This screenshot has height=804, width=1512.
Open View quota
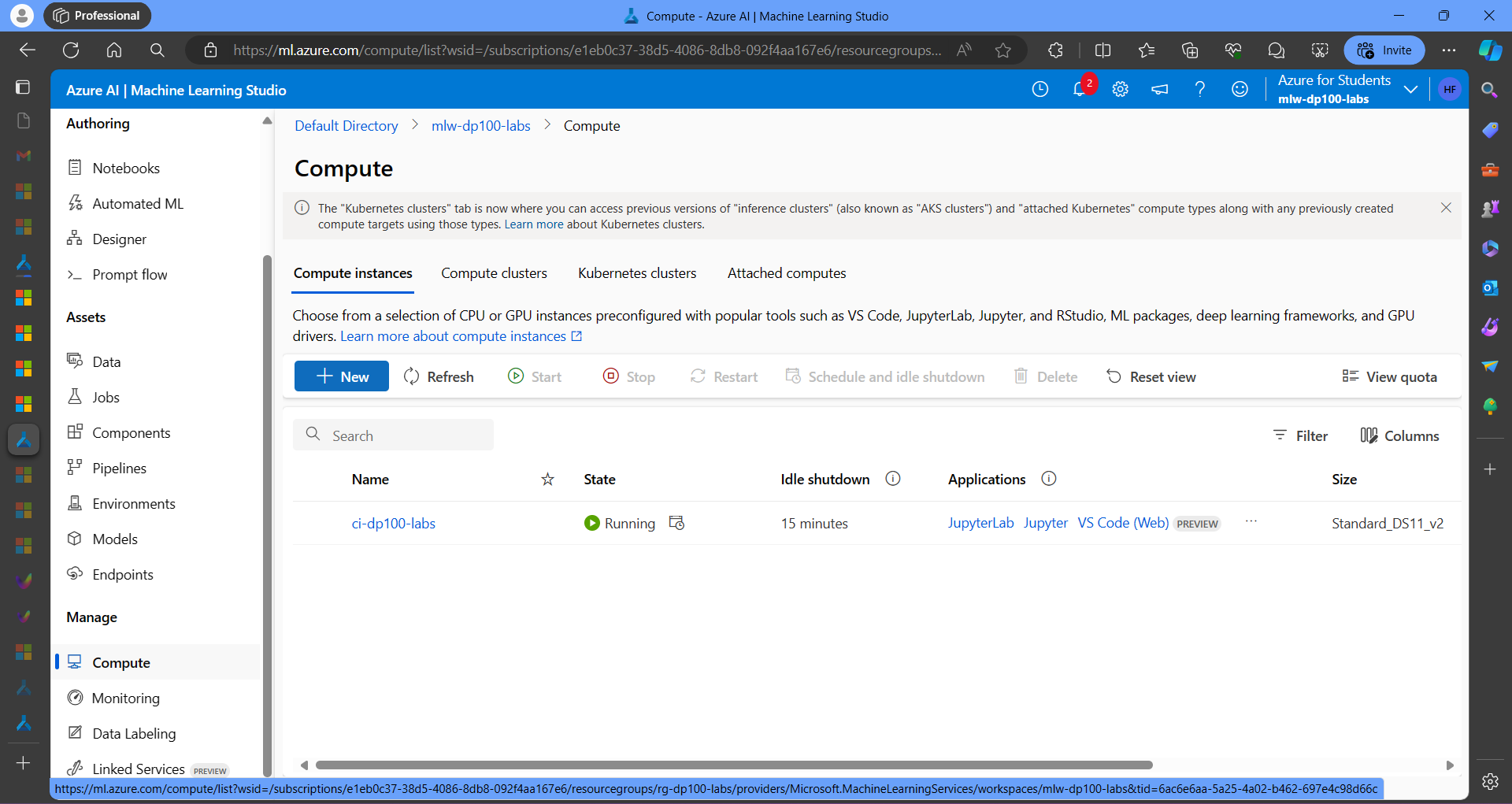(x=1390, y=376)
